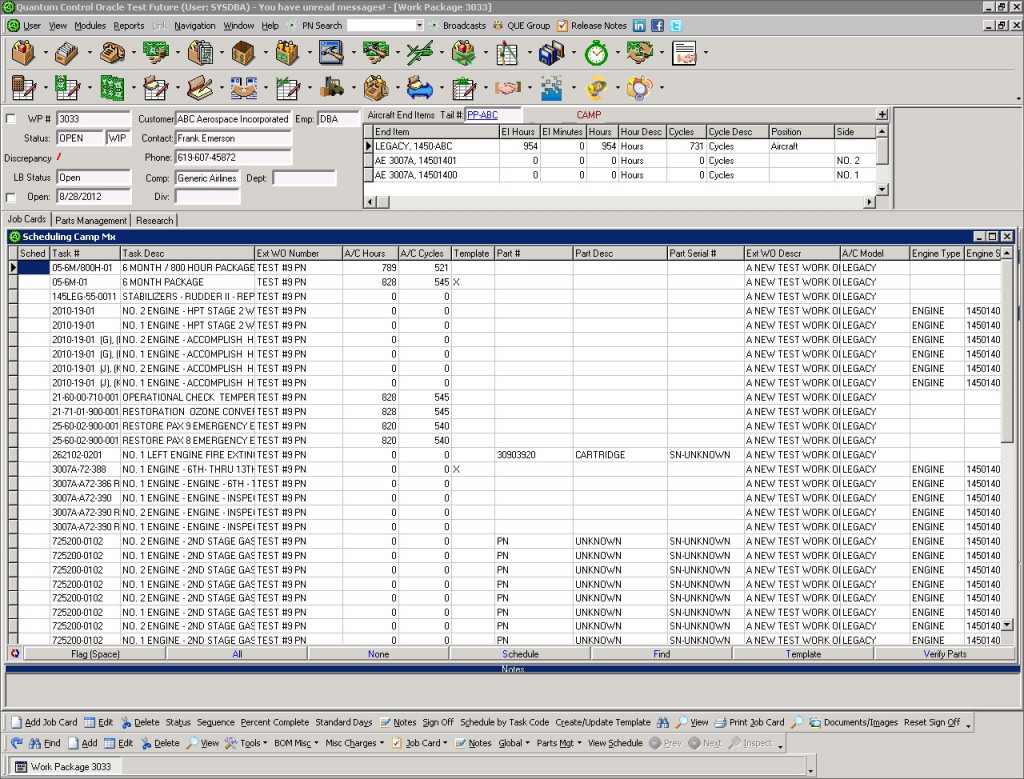This screenshot has width=1024, height=779.
Task: Click the airplane icon in top toolbar
Action: coord(420,52)
